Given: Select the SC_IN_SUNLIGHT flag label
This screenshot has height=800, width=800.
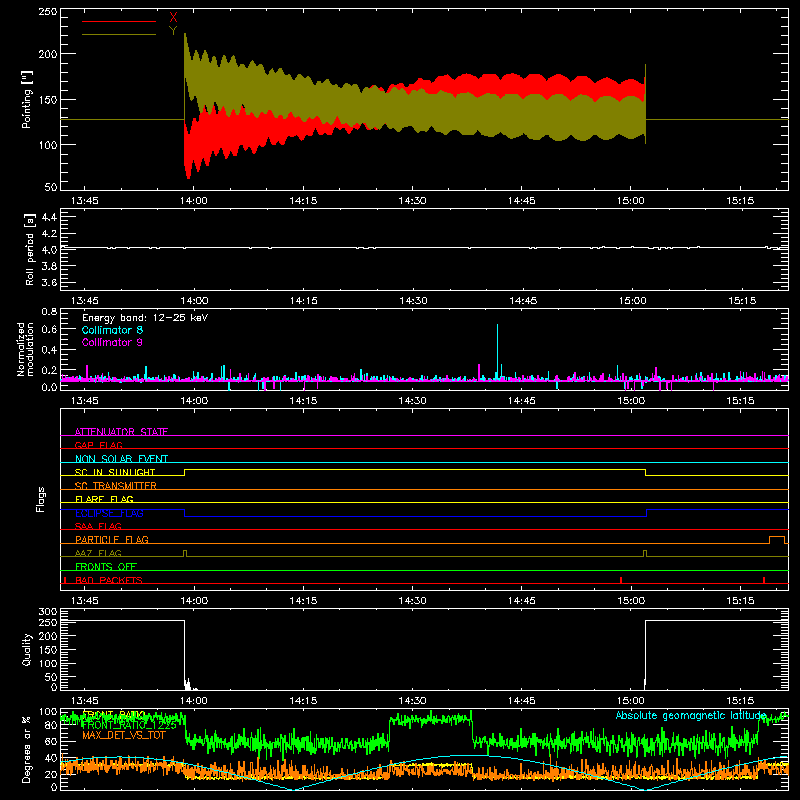Looking at the screenshot, I should pyautogui.click(x=115, y=472).
